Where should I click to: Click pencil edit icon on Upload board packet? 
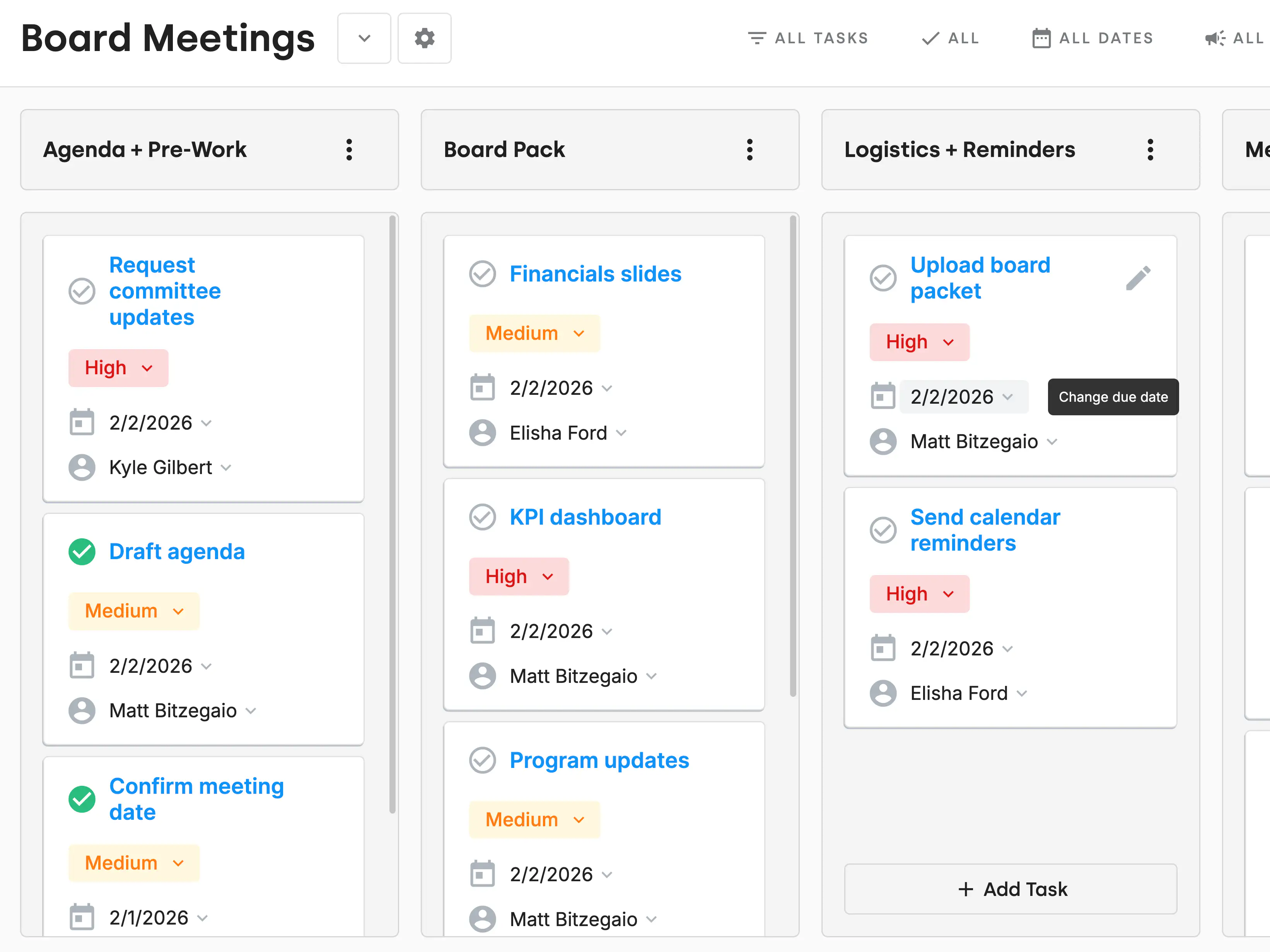[x=1137, y=278]
